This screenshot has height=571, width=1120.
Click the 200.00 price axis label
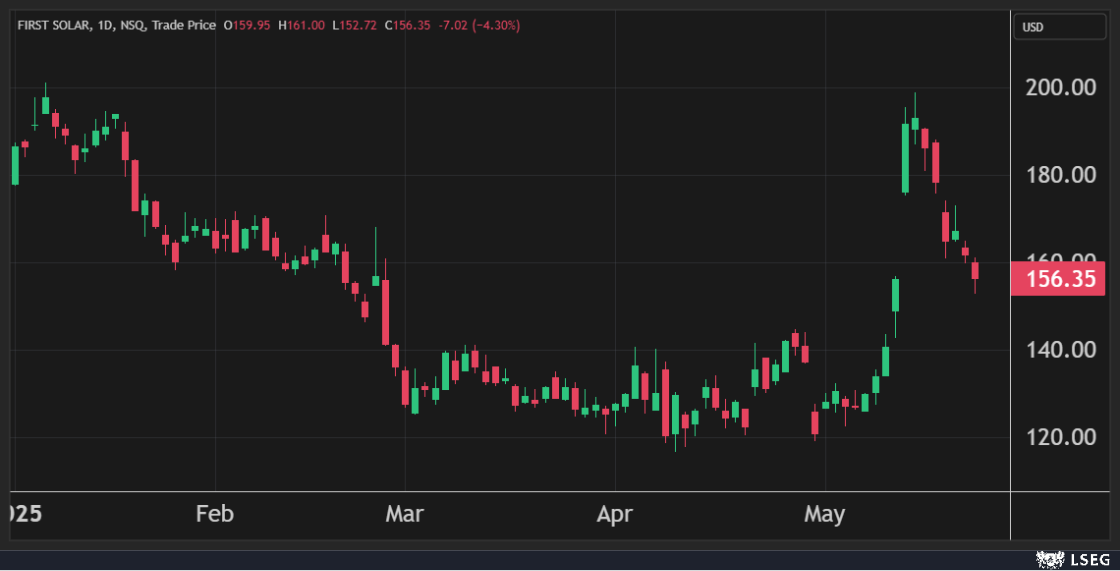(1061, 87)
